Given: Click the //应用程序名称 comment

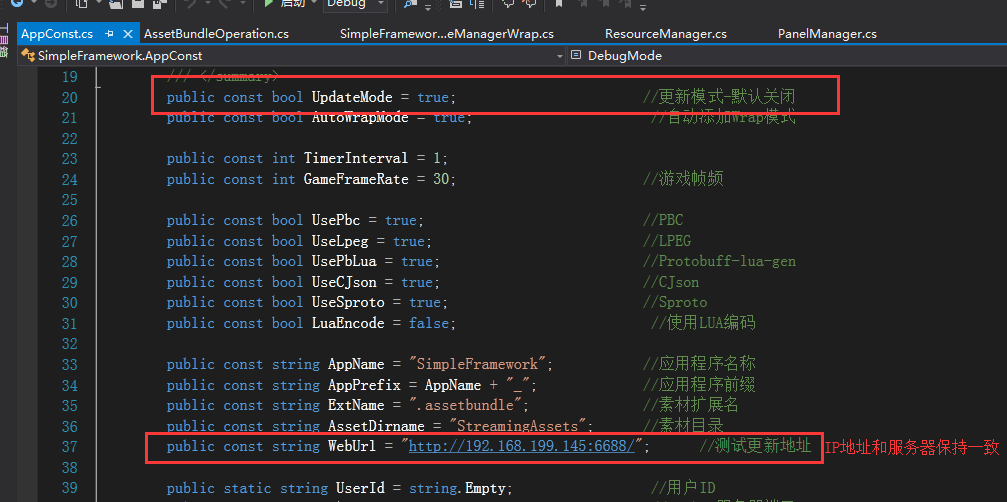Looking at the screenshot, I should click(x=699, y=364).
